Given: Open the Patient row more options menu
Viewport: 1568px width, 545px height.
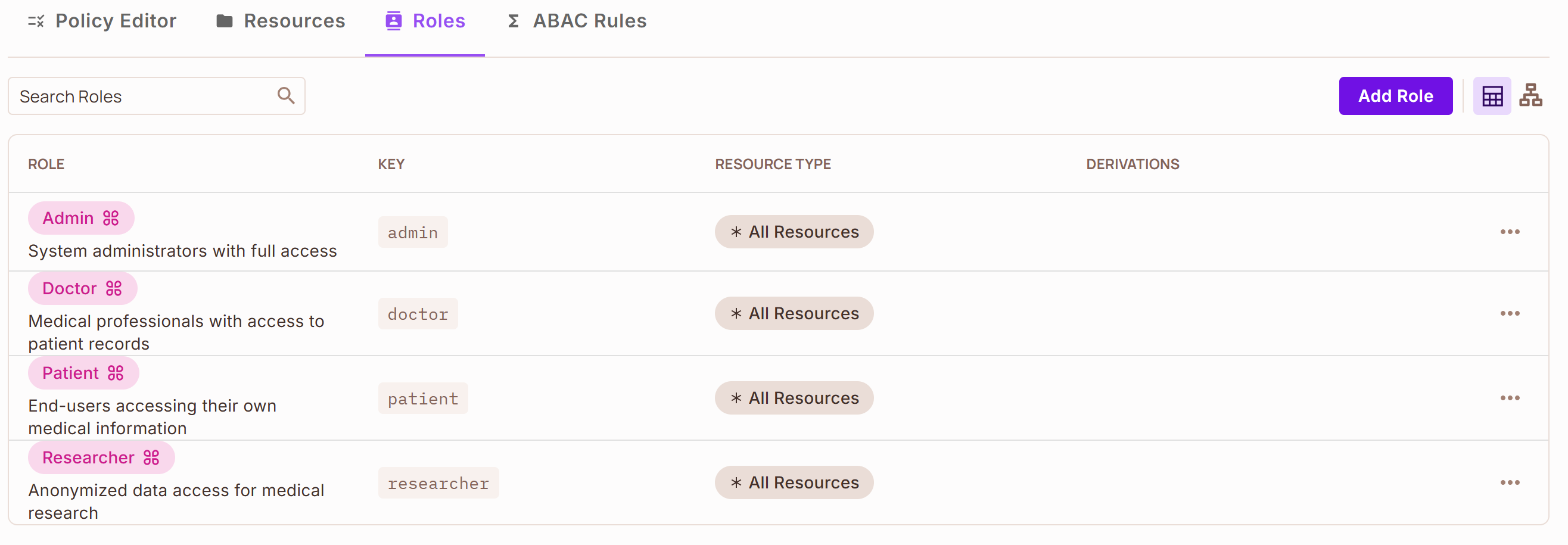Looking at the screenshot, I should coord(1510,398).
